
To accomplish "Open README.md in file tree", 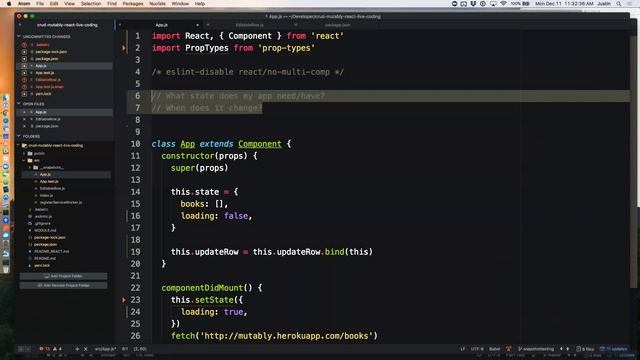I will click(45, 258).
